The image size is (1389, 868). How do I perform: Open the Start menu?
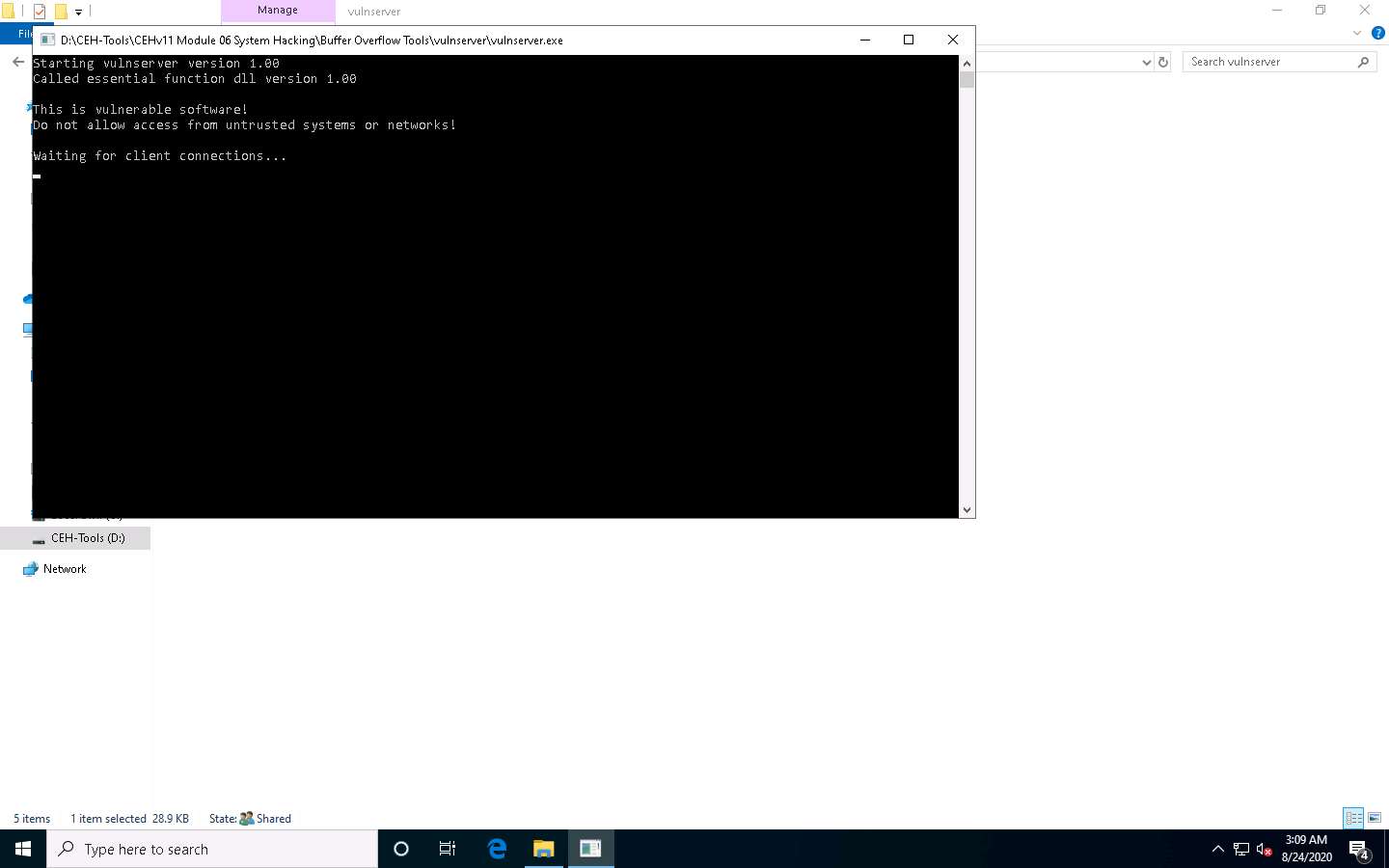[23, 849]
